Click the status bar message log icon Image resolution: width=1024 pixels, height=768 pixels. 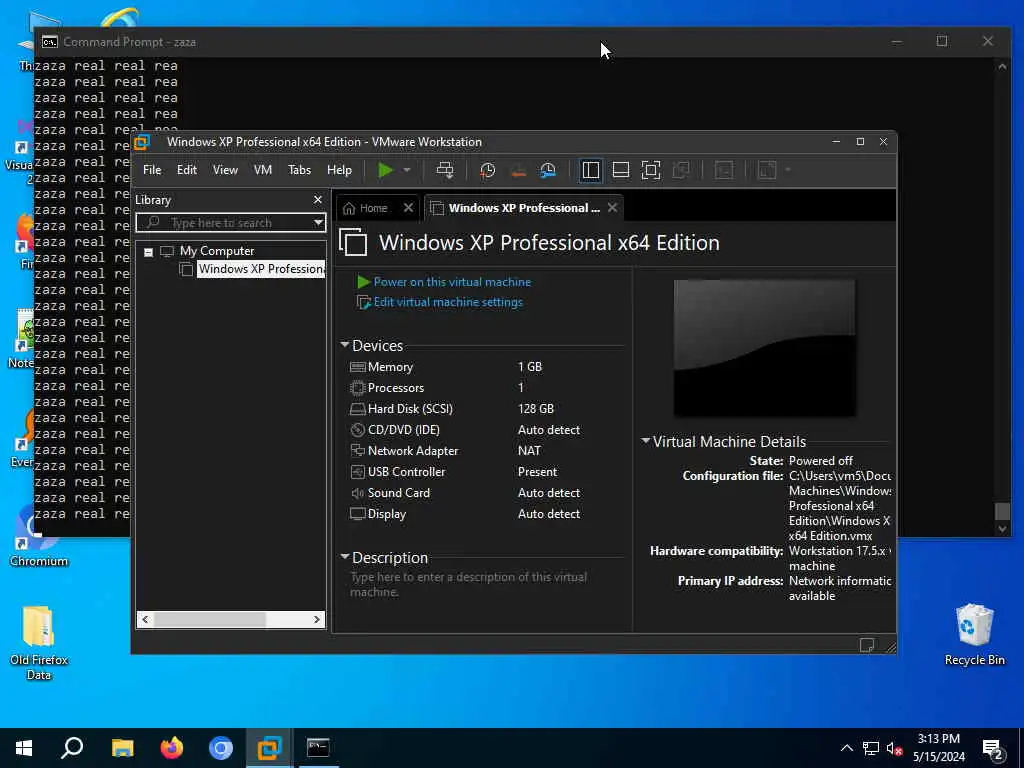(x=867, y=645)
